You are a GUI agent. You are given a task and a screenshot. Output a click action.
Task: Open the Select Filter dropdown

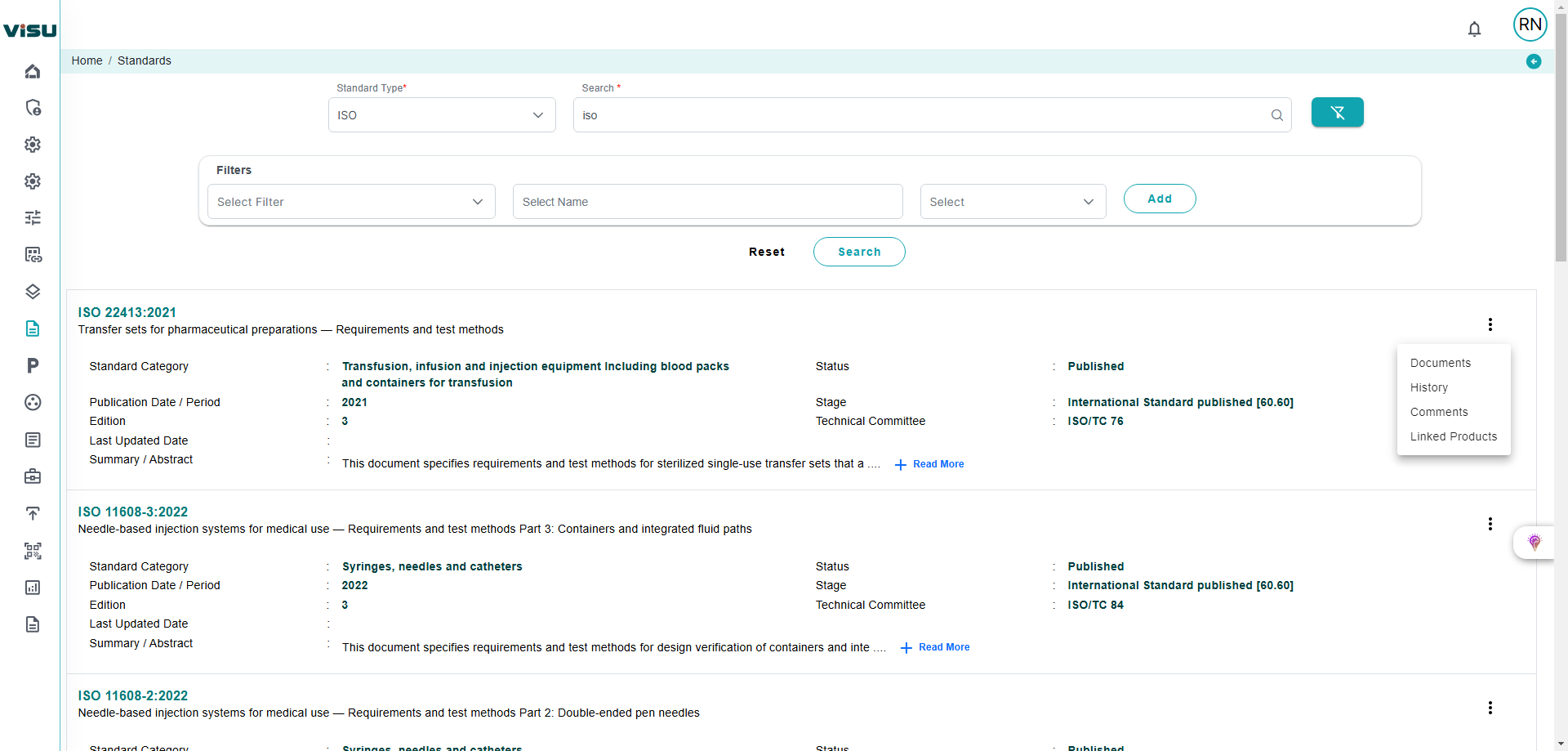click(351, 202)
